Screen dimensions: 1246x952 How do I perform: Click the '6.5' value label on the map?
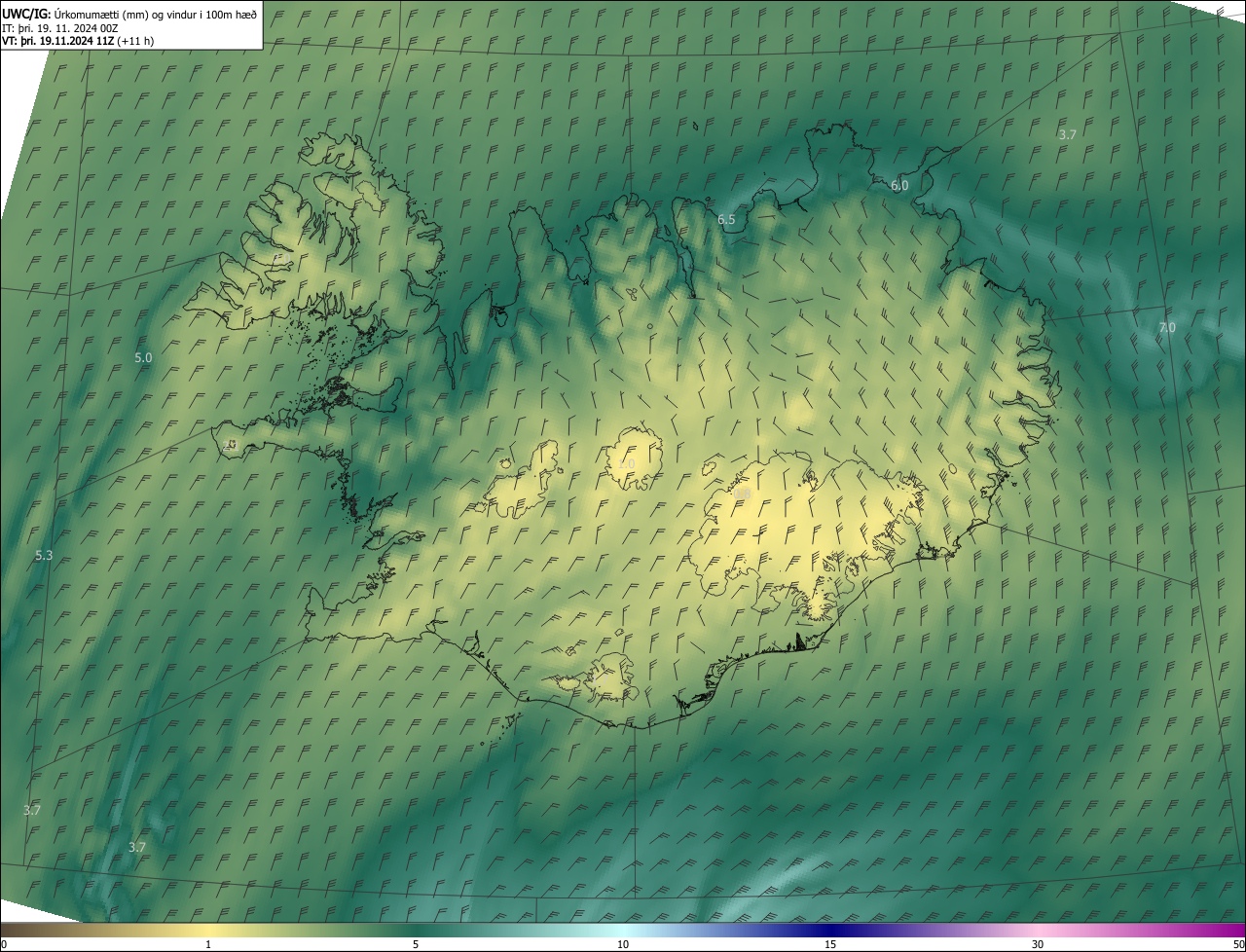[x=726, y=220]
